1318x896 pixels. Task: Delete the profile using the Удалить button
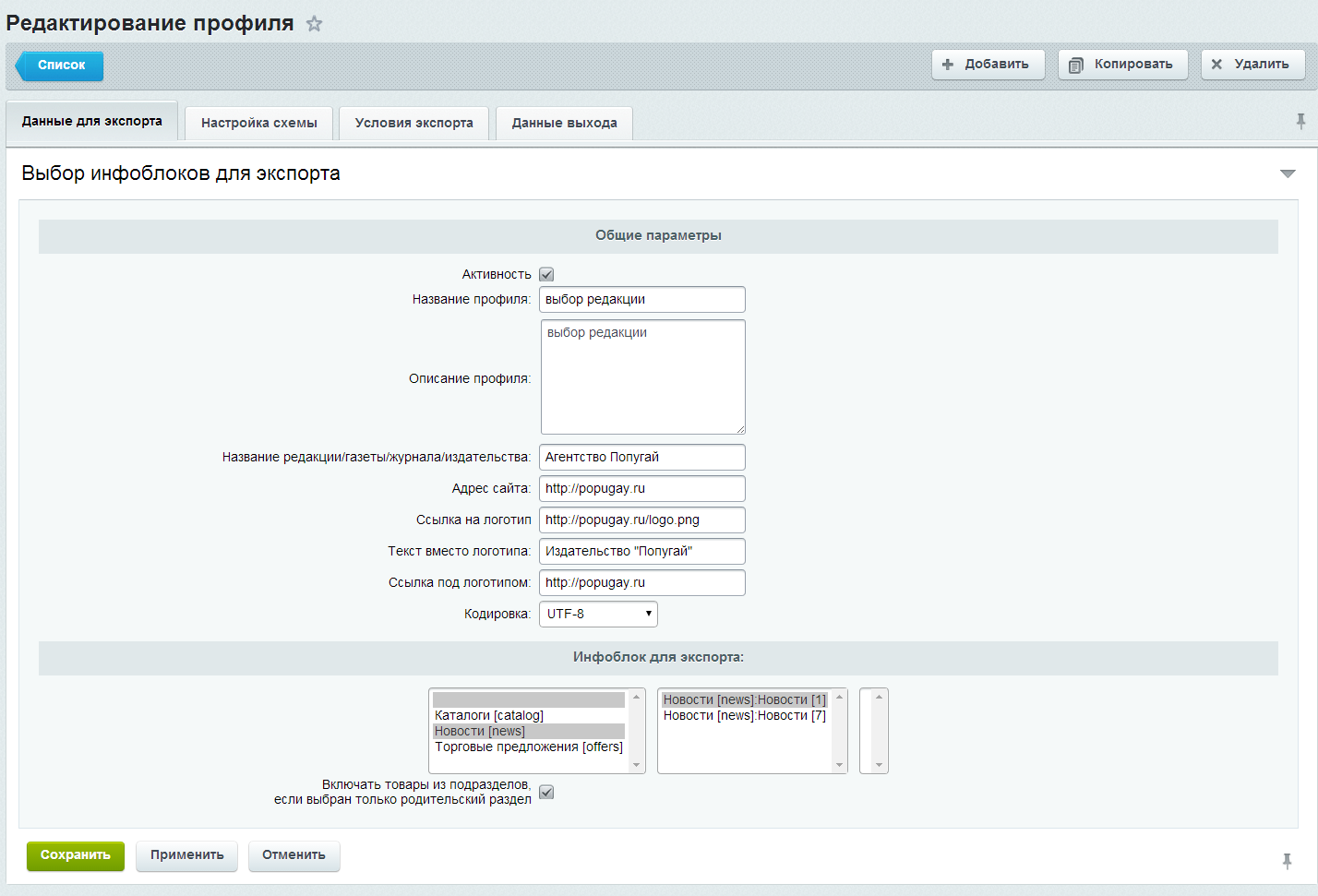(x=1252, y=65)
